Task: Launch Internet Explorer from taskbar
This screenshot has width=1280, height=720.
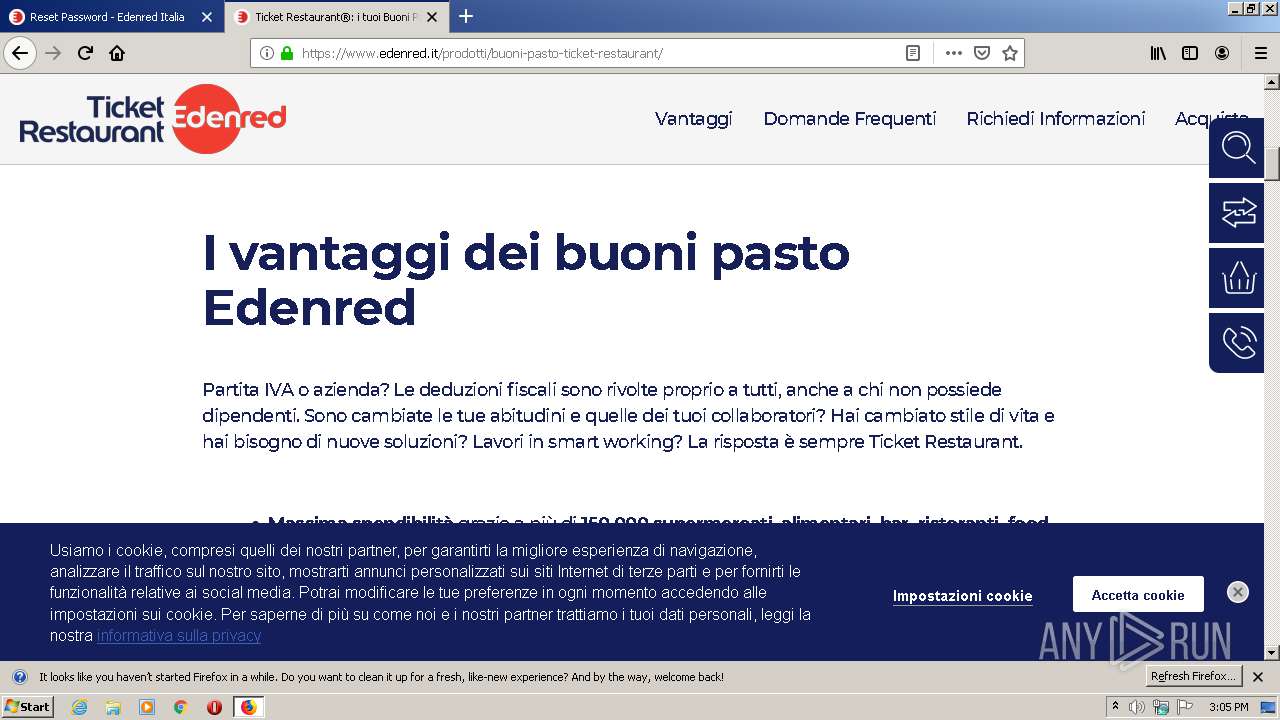Action: 80,707
